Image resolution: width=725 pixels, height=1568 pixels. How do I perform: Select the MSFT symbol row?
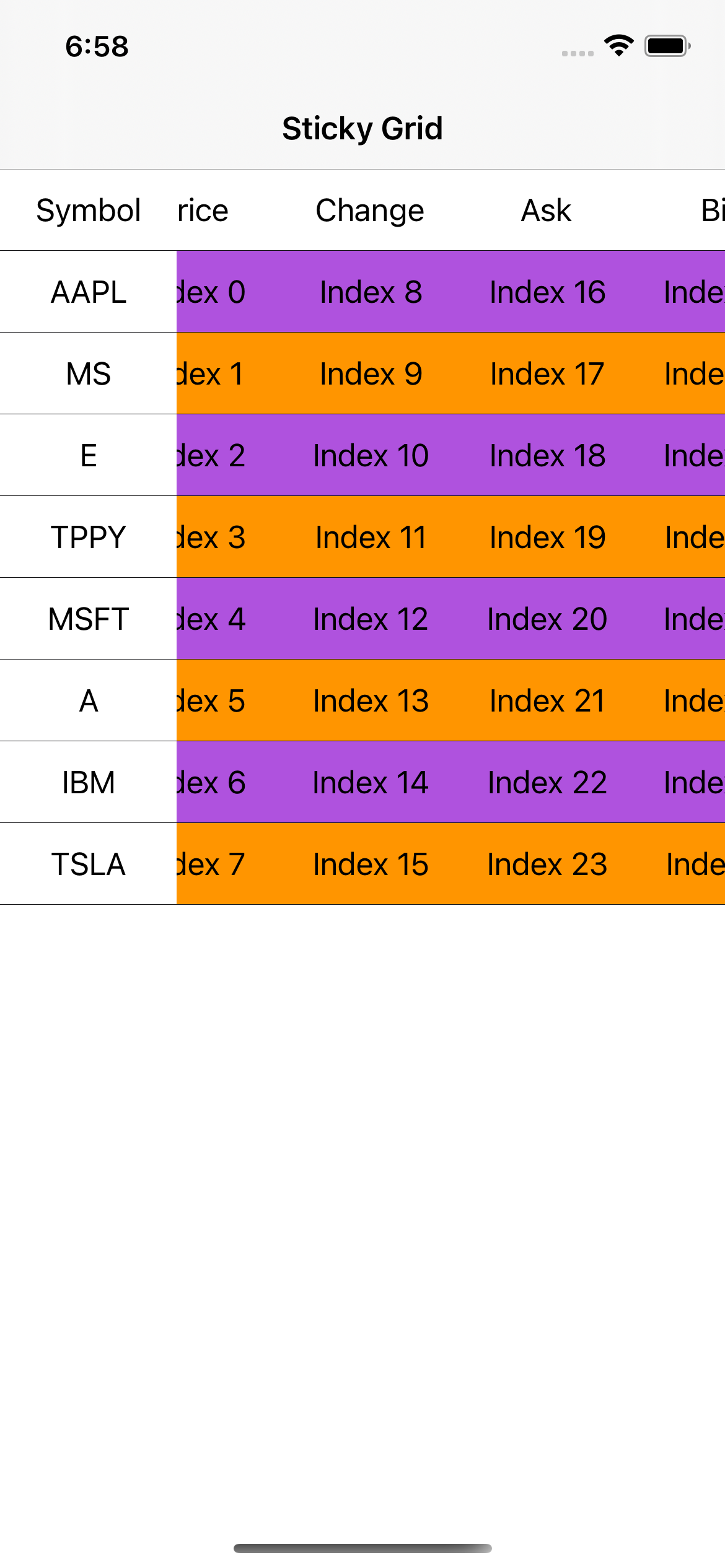pyautogui.click(x=89, y=619)
